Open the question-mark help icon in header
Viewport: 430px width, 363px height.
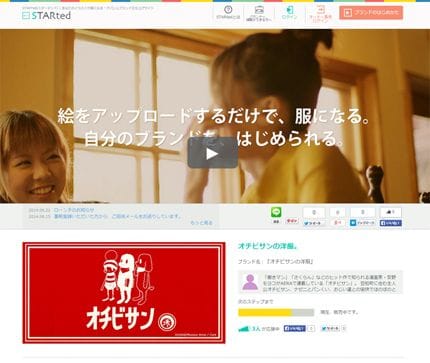[x=228, y=9]
